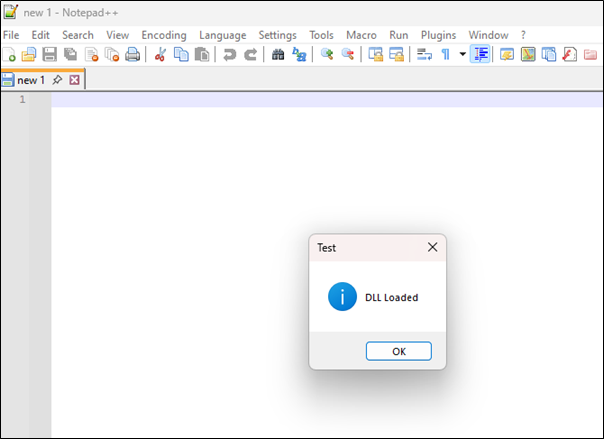
Task: Open the Language menu
Action: coord(222,35)
